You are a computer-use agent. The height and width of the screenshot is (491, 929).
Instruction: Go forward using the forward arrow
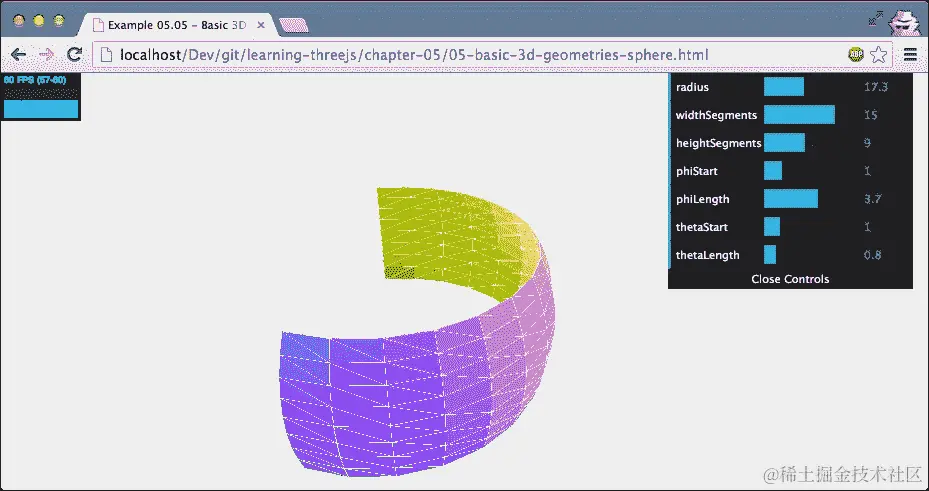tap(46, 55)
